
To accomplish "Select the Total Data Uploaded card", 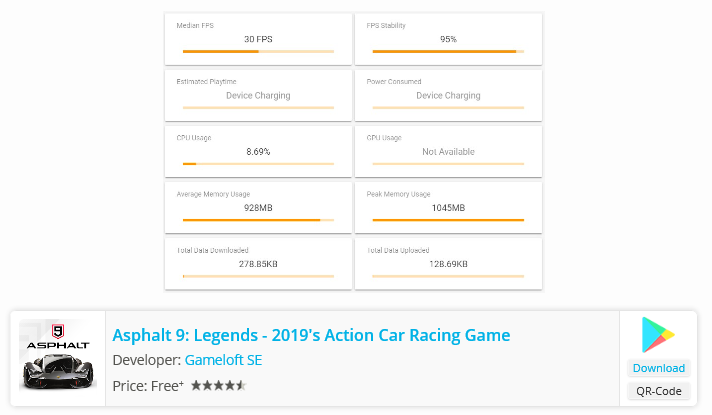I will (448, 263).
